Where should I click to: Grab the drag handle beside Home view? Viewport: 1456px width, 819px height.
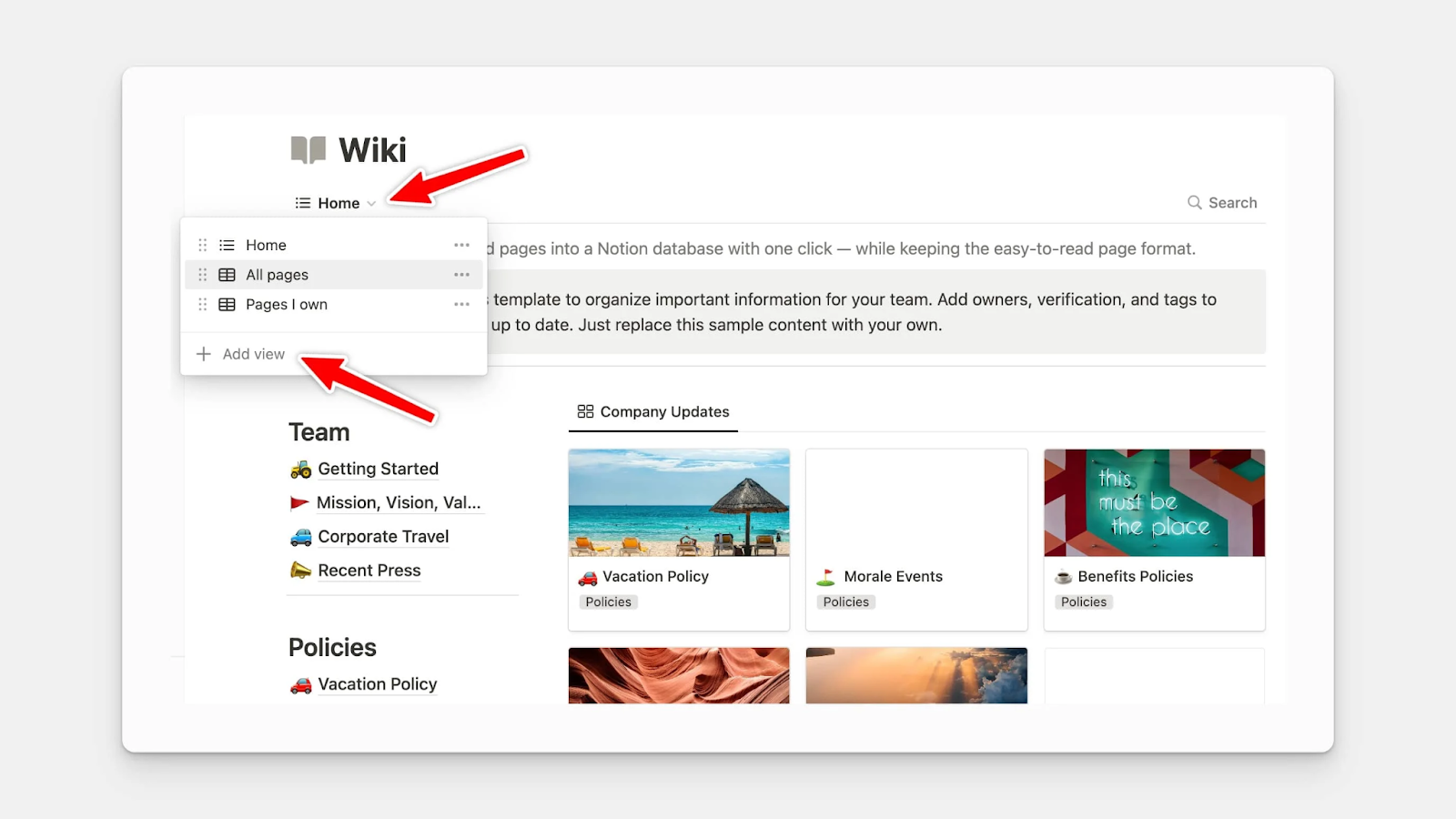tap(202, 245)
